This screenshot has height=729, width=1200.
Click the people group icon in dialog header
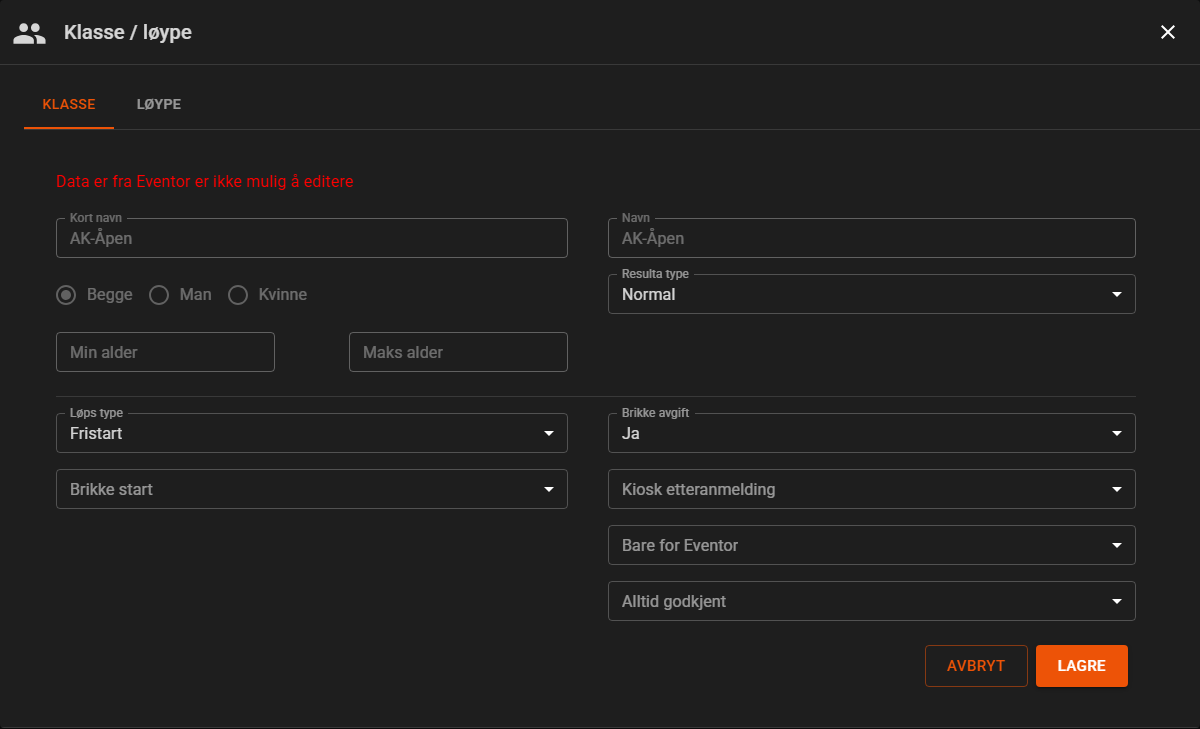pyautogui.click(x=29, y=33)
